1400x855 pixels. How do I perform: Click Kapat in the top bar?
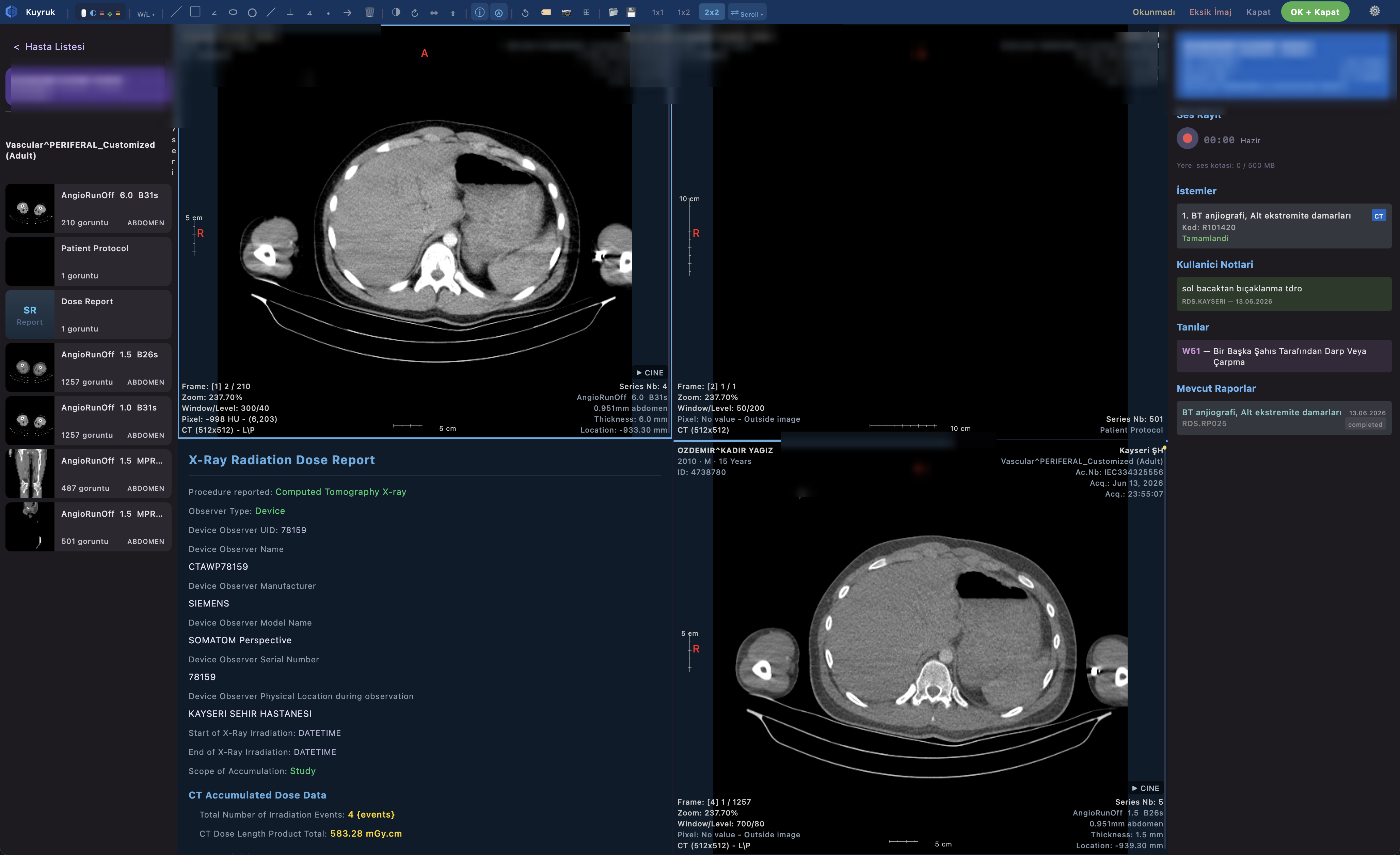(x=1258, y=12)
